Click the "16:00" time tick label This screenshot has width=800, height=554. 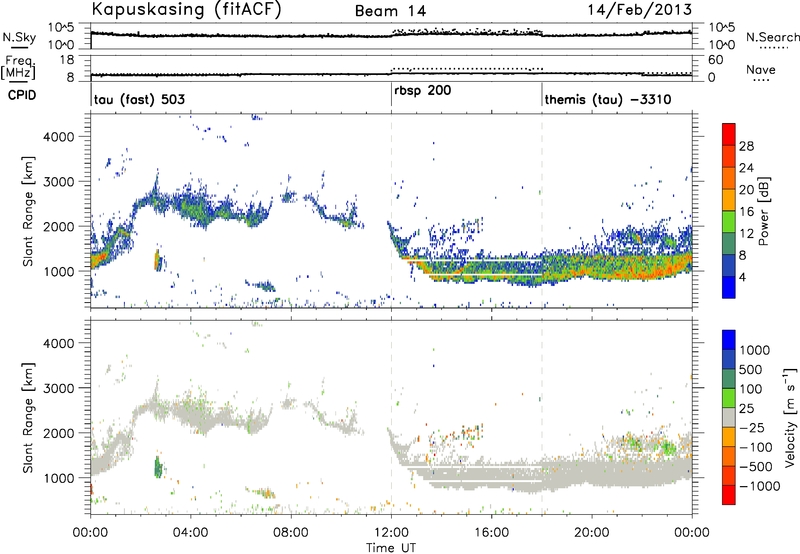pyautogui.click(x=491, y=533)
